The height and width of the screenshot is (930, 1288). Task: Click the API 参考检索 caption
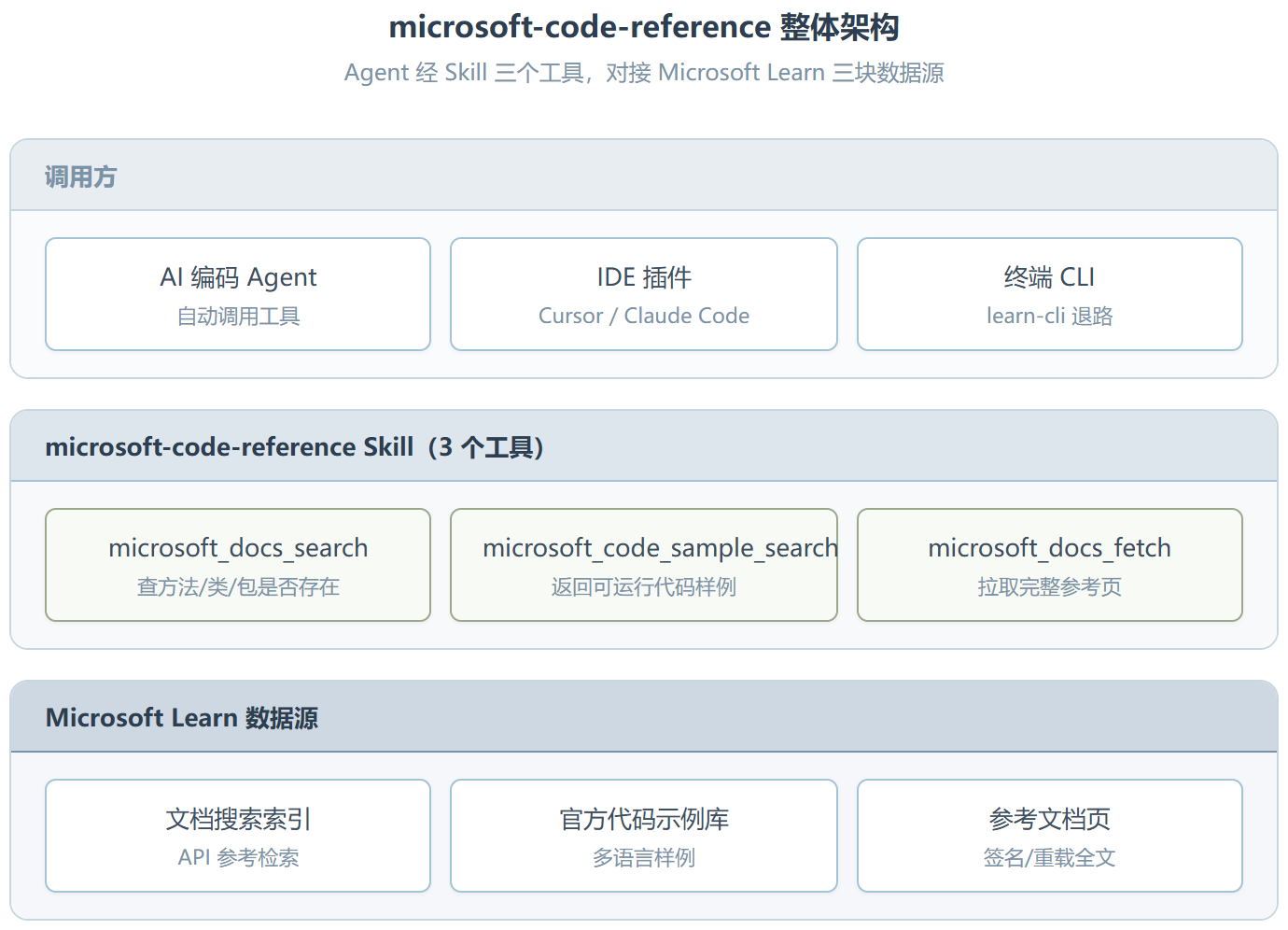(238, 857)
